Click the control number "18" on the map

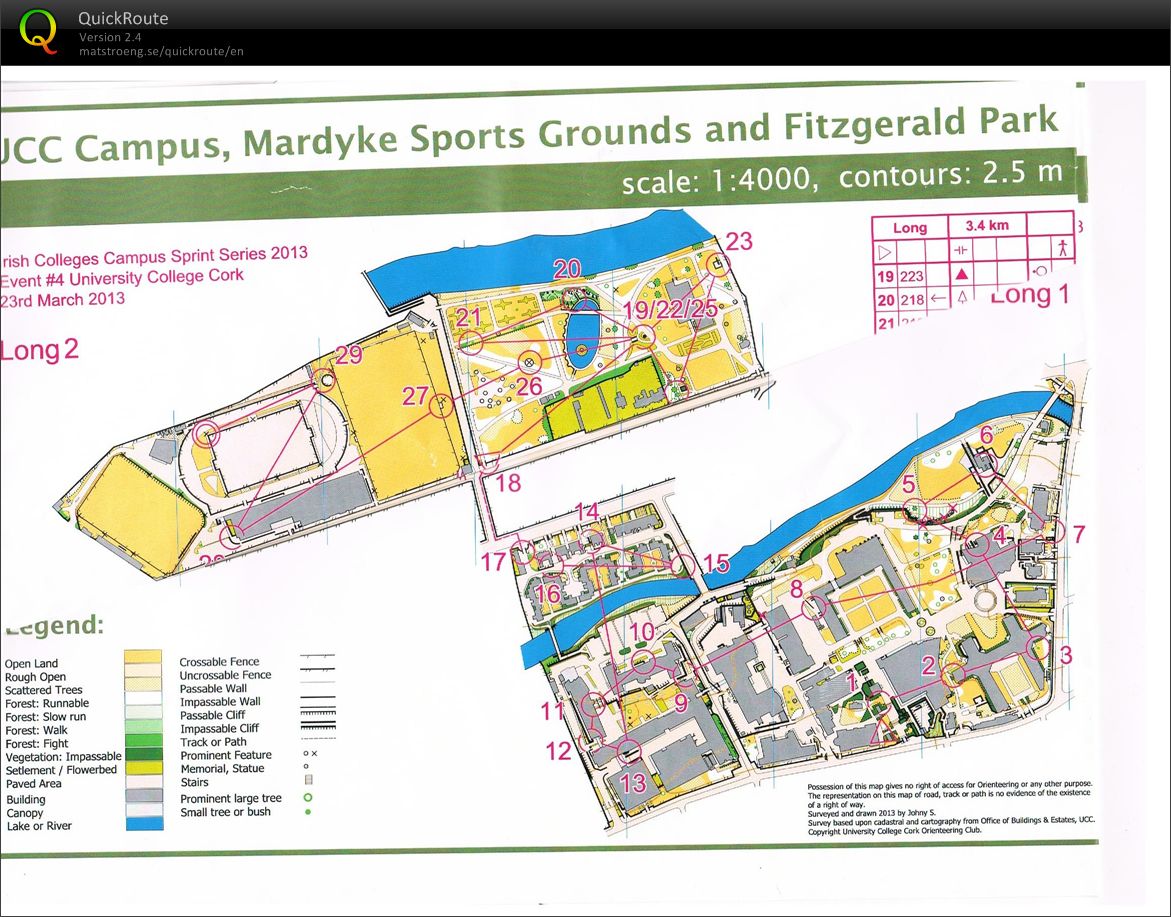point(508,483)
